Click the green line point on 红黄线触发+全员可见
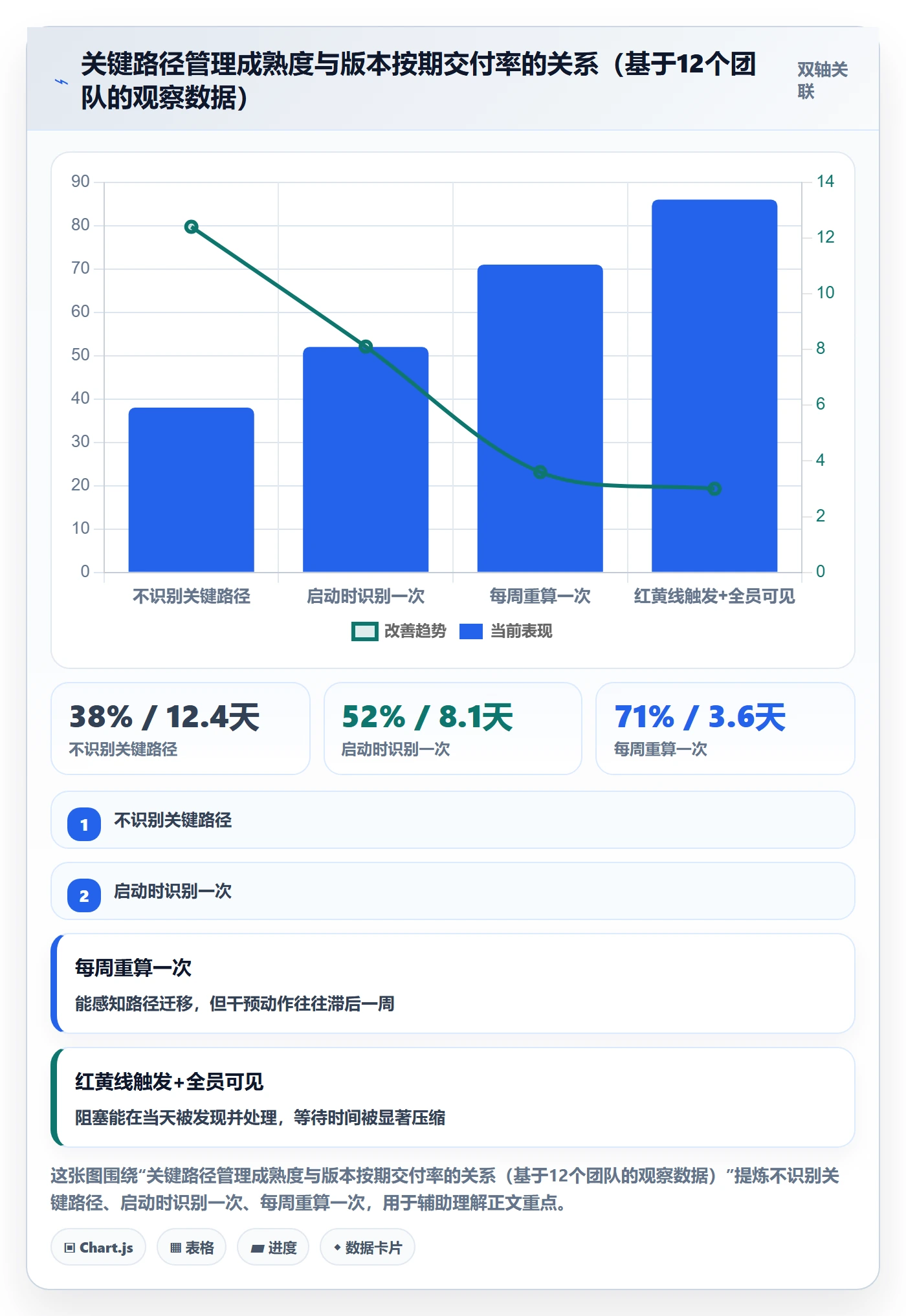This screenshot has height=1316, width=906. tap(714, 488)
